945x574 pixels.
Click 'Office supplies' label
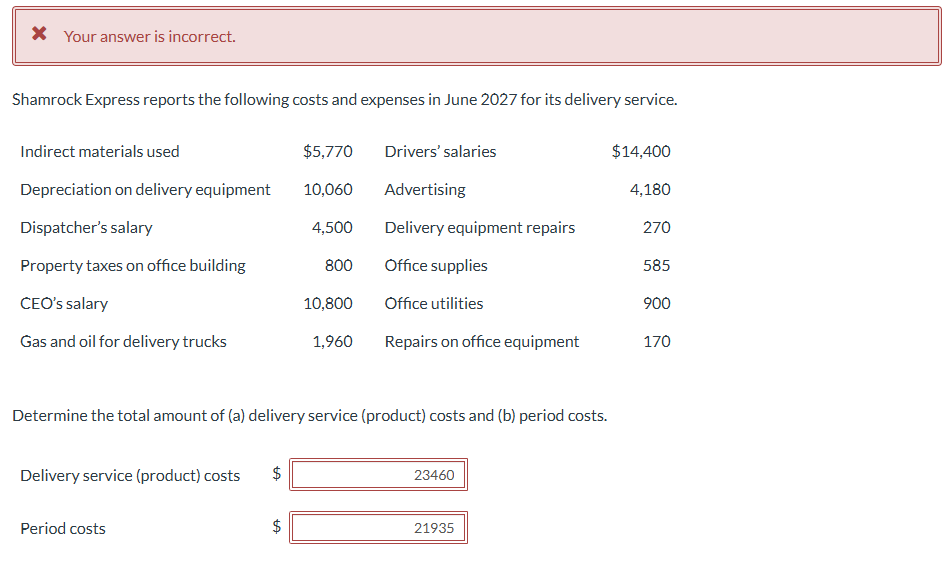pos(436,266)
